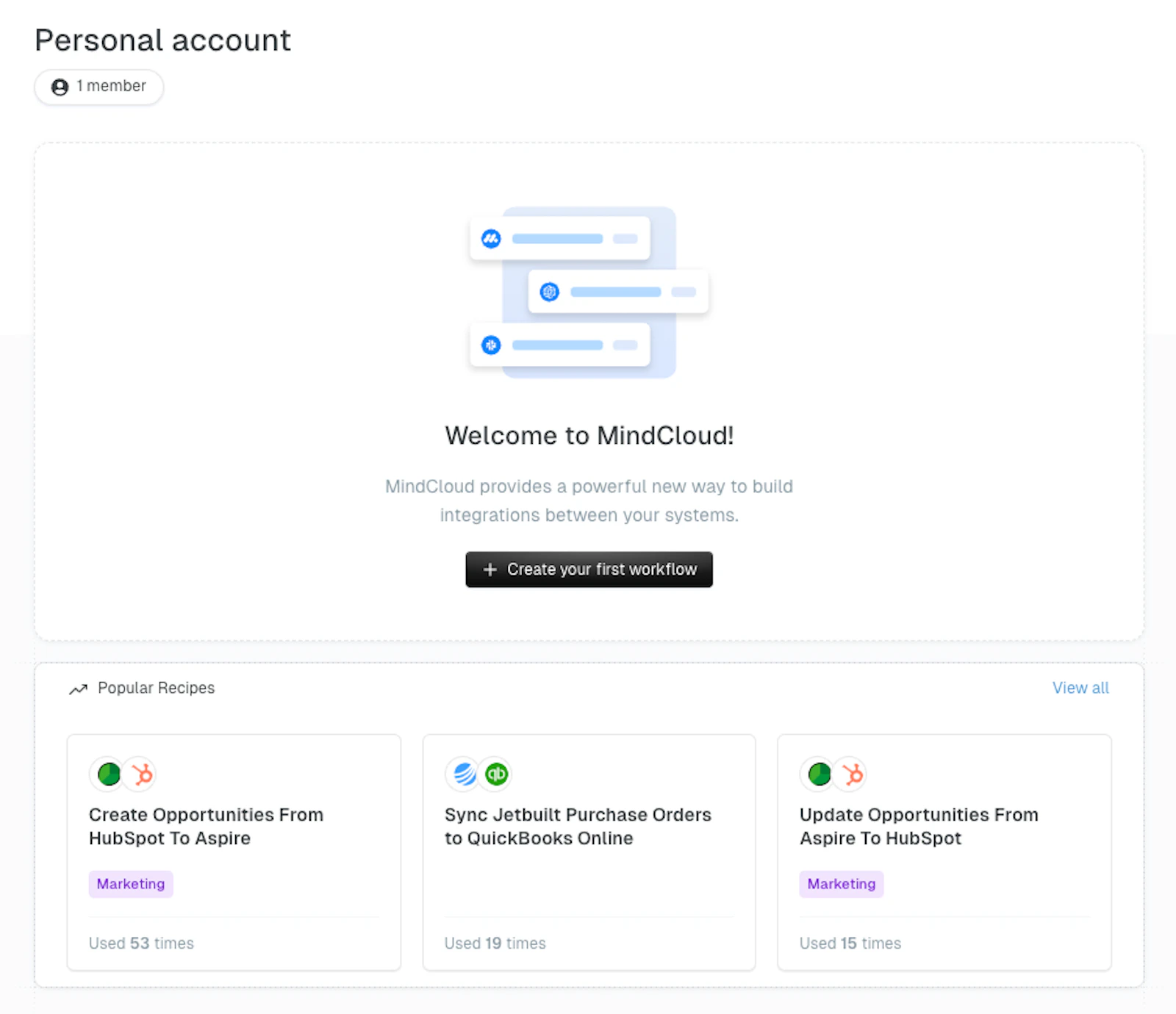Click Aspire icon on Update Opportunities card
Viewport: 1176px width, 1014px height.
click(x=820, y=774)
